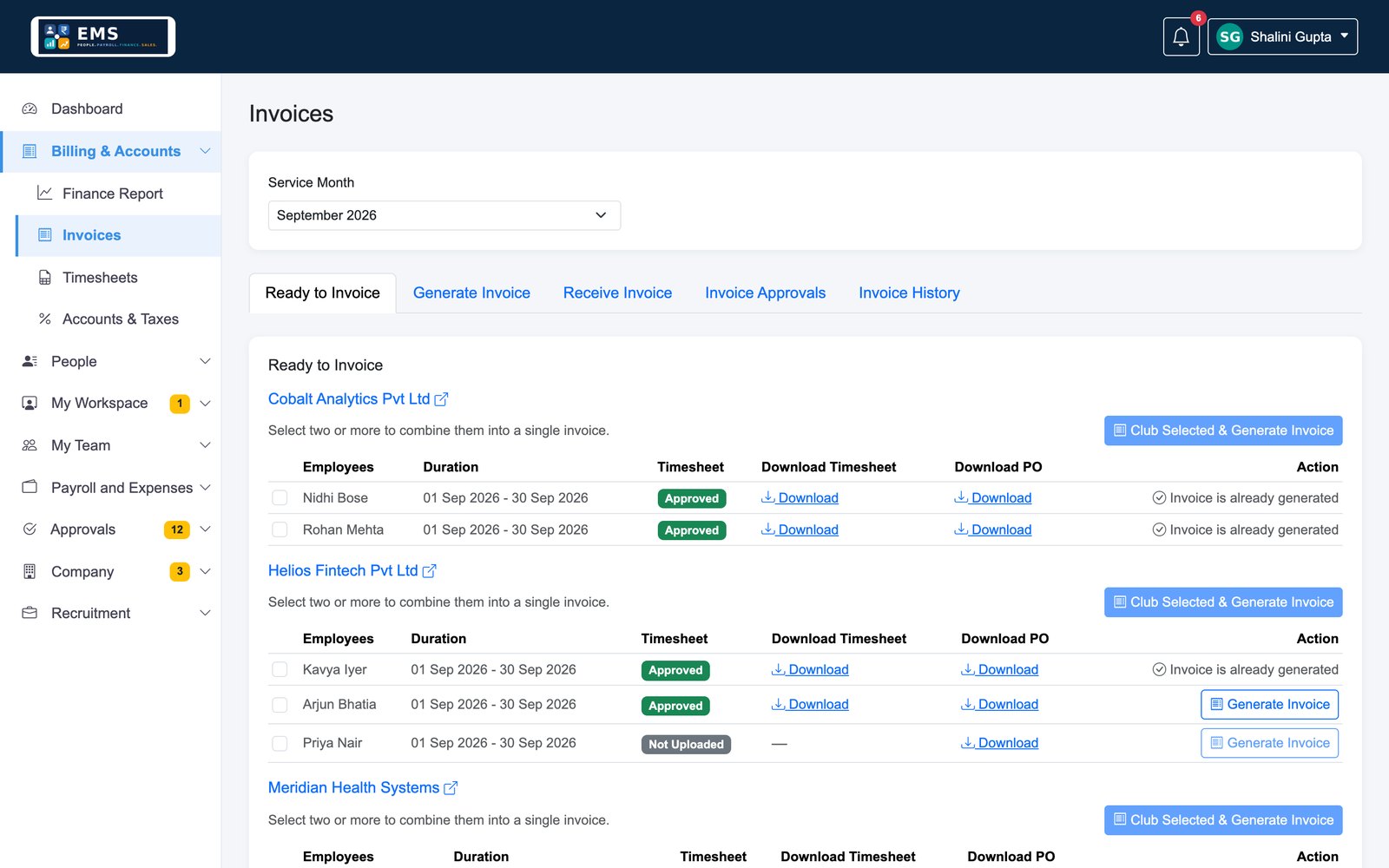This screenshot has width=1389, height=868.
Task: Select Arjun Bhatia's checkbox
Action: (280, 705)
